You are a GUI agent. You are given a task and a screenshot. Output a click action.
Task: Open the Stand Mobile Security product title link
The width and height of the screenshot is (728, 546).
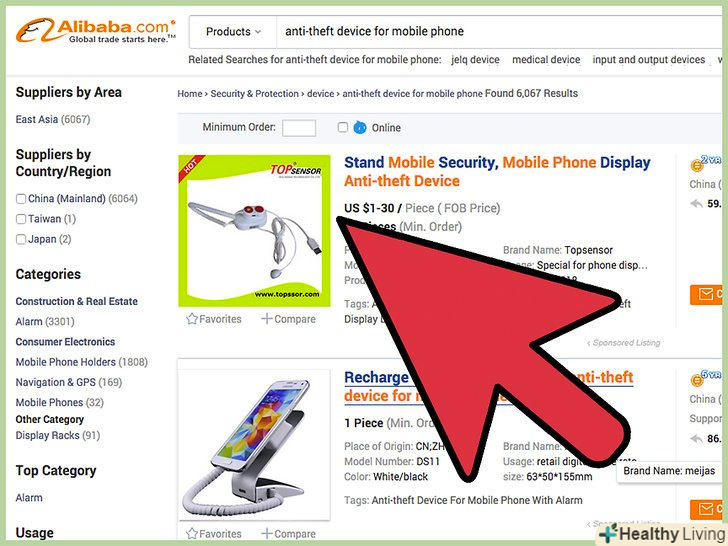[497, 171]
